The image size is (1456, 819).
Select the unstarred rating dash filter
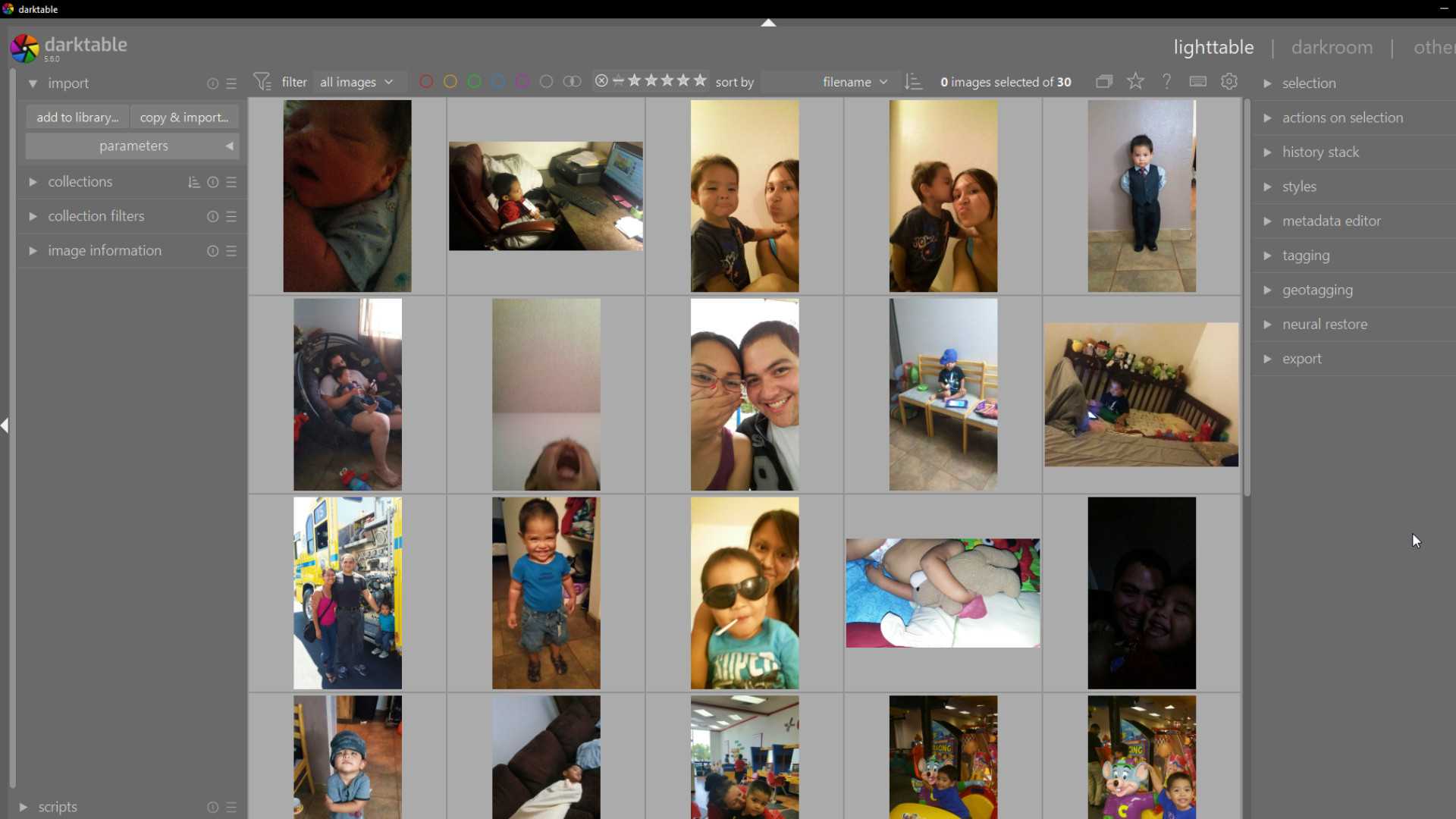pos(618,80)
